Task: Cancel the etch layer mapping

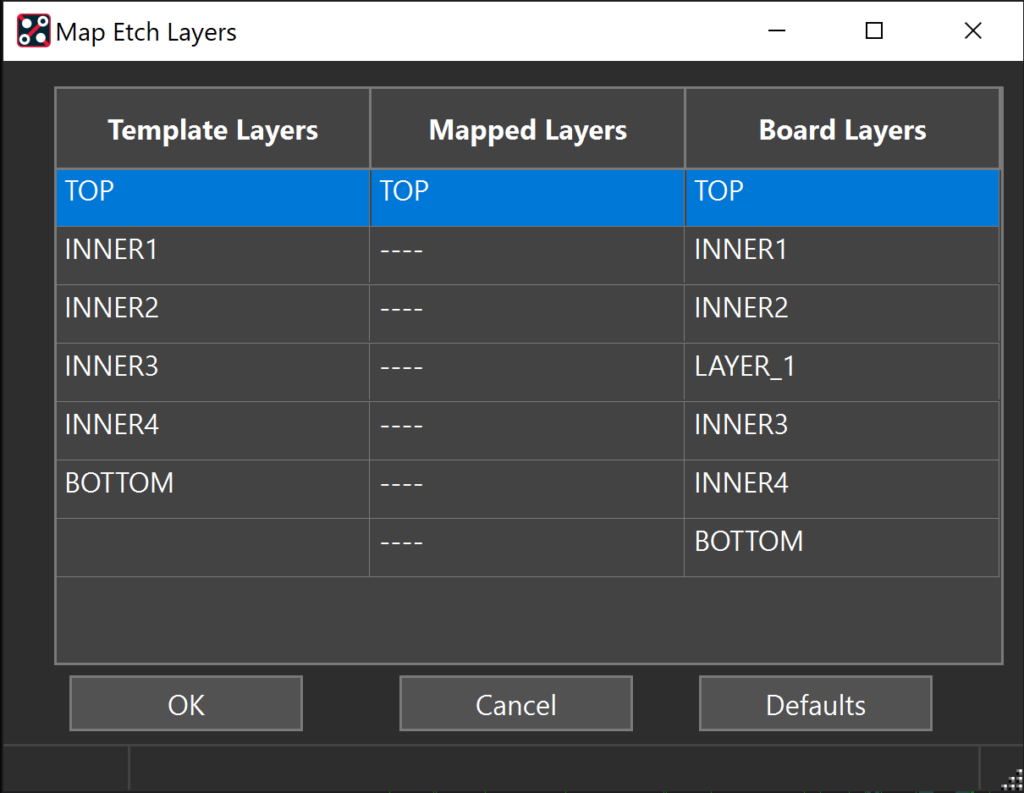Action: pos(516,704)
